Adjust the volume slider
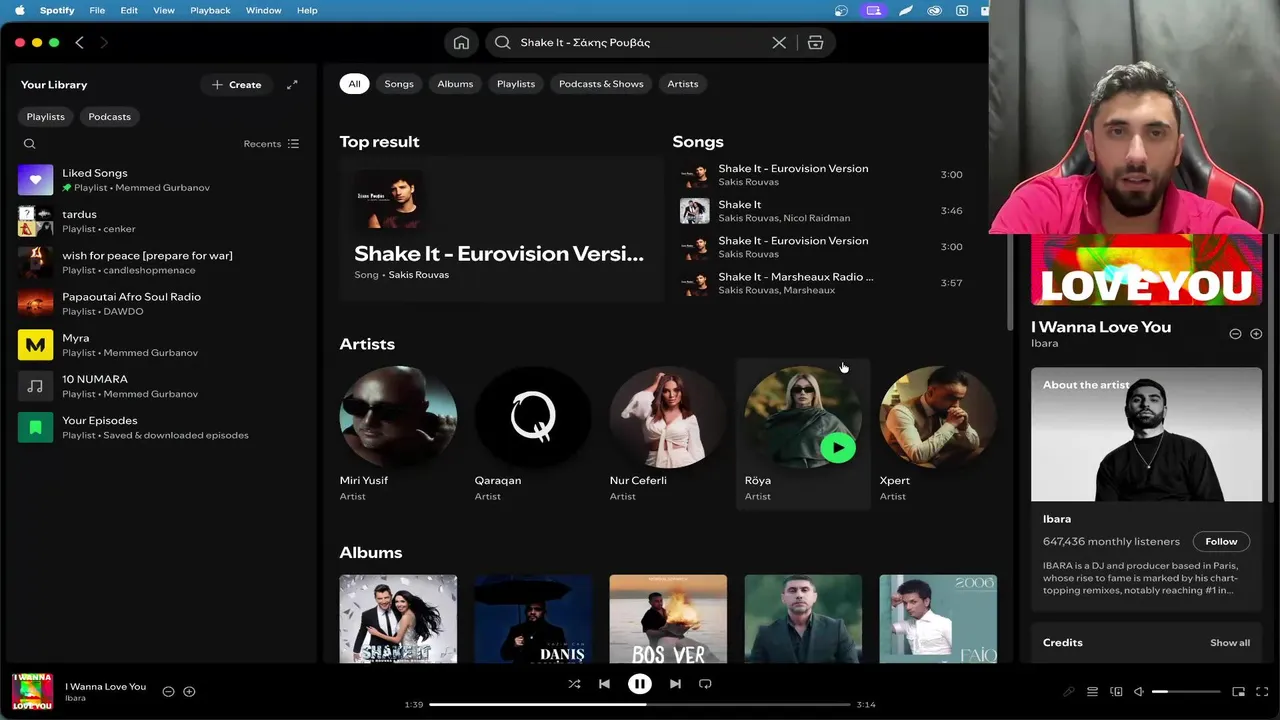Screen dimensions: 1280x720 (1186, 692)
